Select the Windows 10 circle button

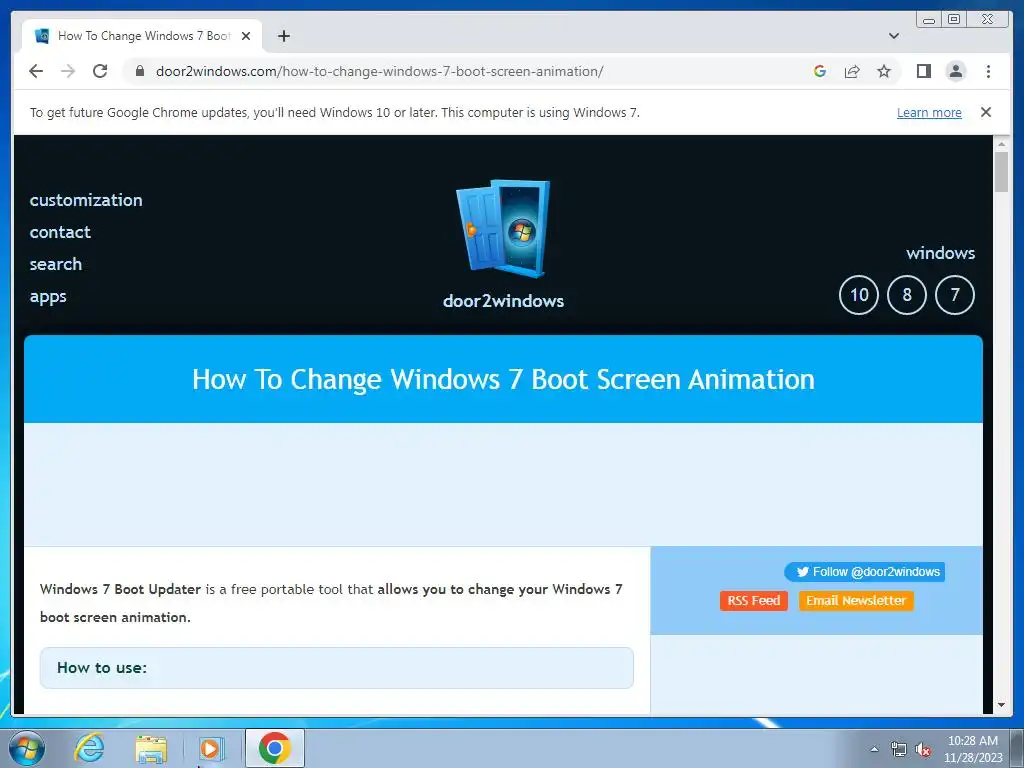click(859, 295)
